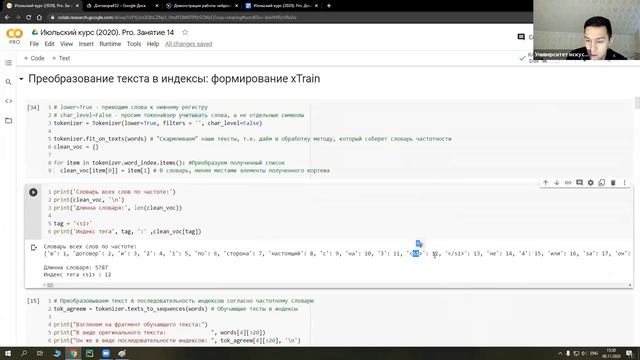Move the selected cell up
The width and height of the screenshot is (640, 360).
545,183
